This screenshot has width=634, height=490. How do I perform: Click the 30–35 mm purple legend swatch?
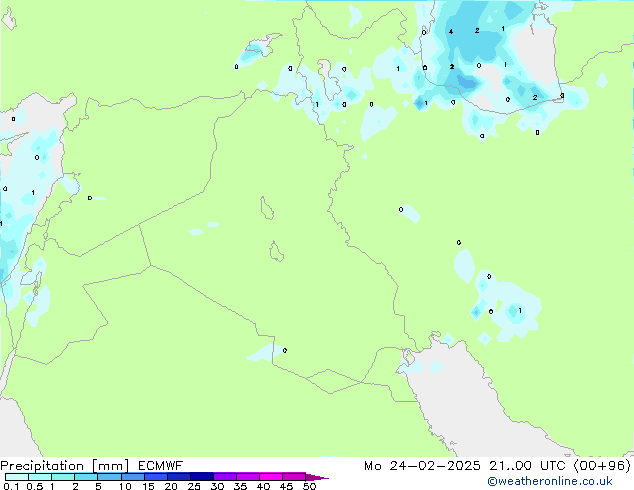pos(225,477)
